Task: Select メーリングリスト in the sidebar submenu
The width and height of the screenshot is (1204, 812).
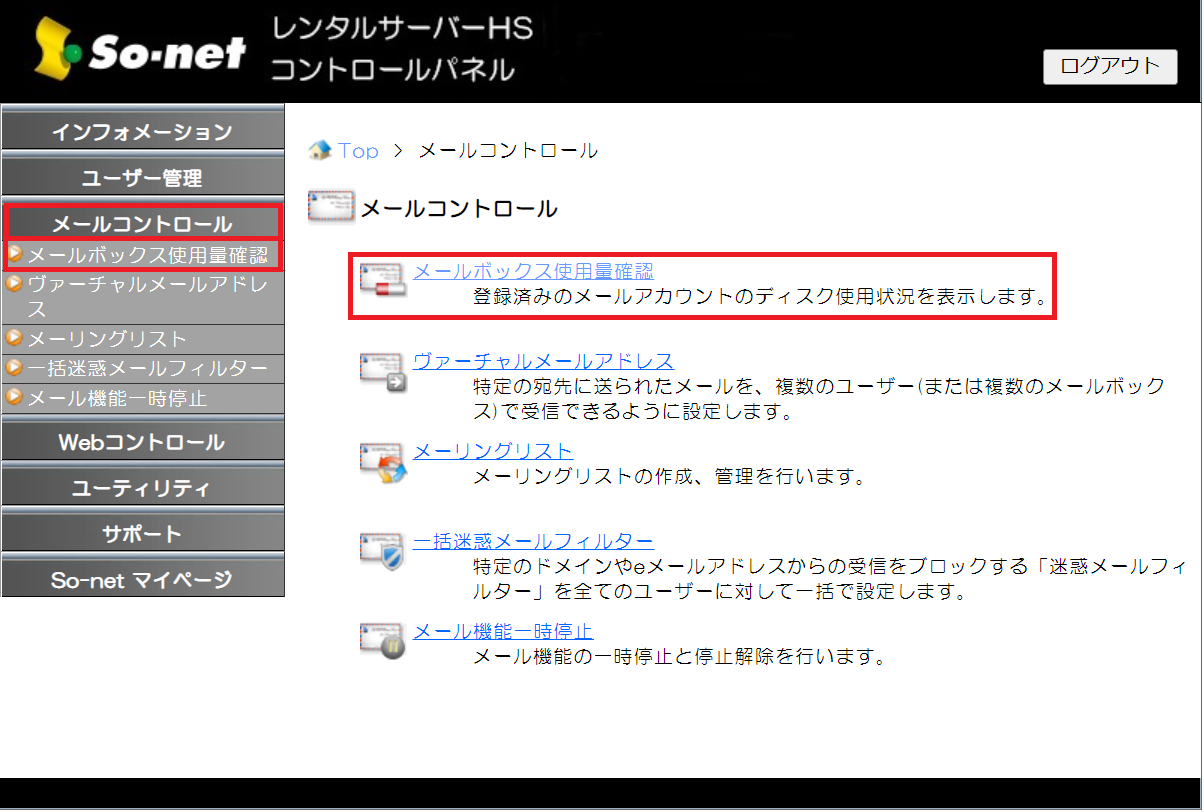Action: (107, 339)
